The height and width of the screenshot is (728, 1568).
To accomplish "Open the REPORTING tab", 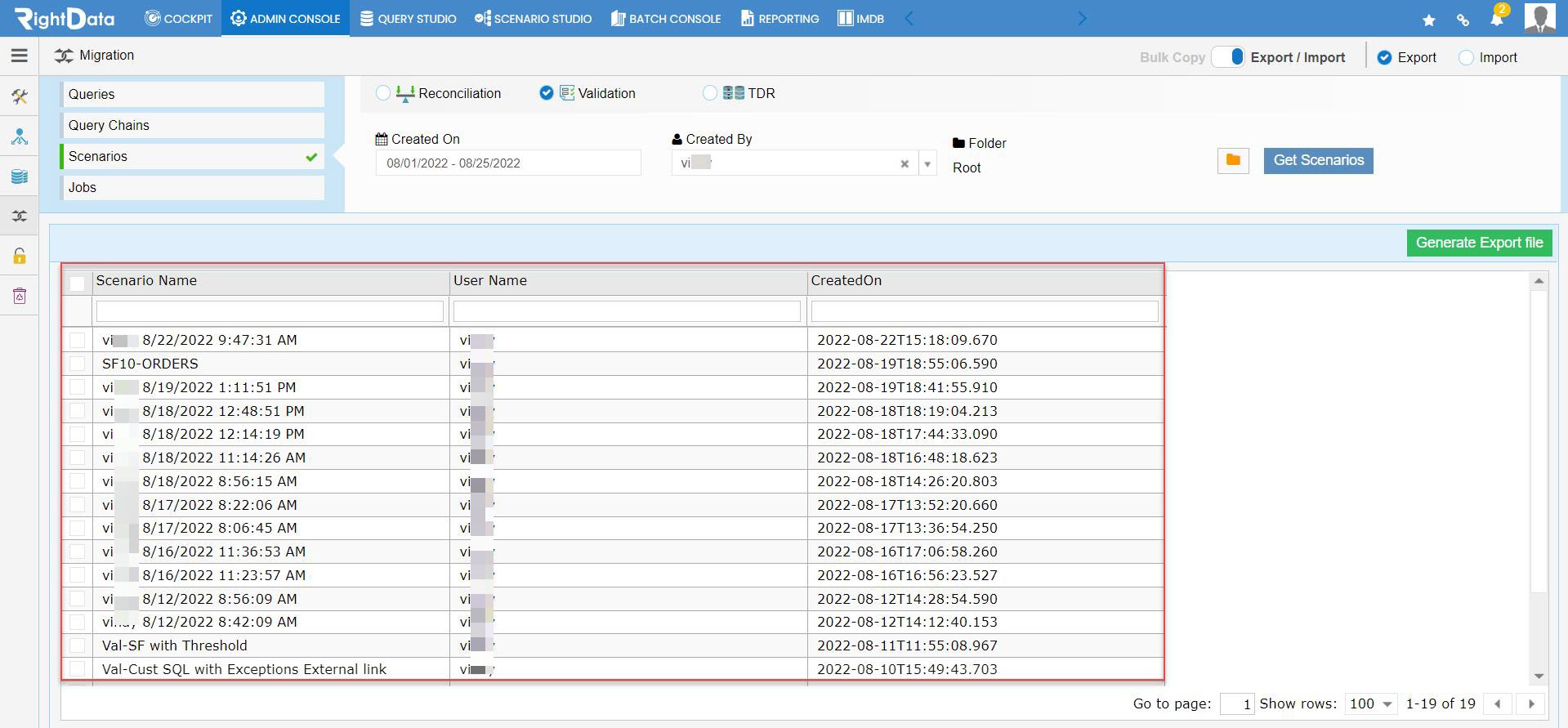I will coord(780,18).
